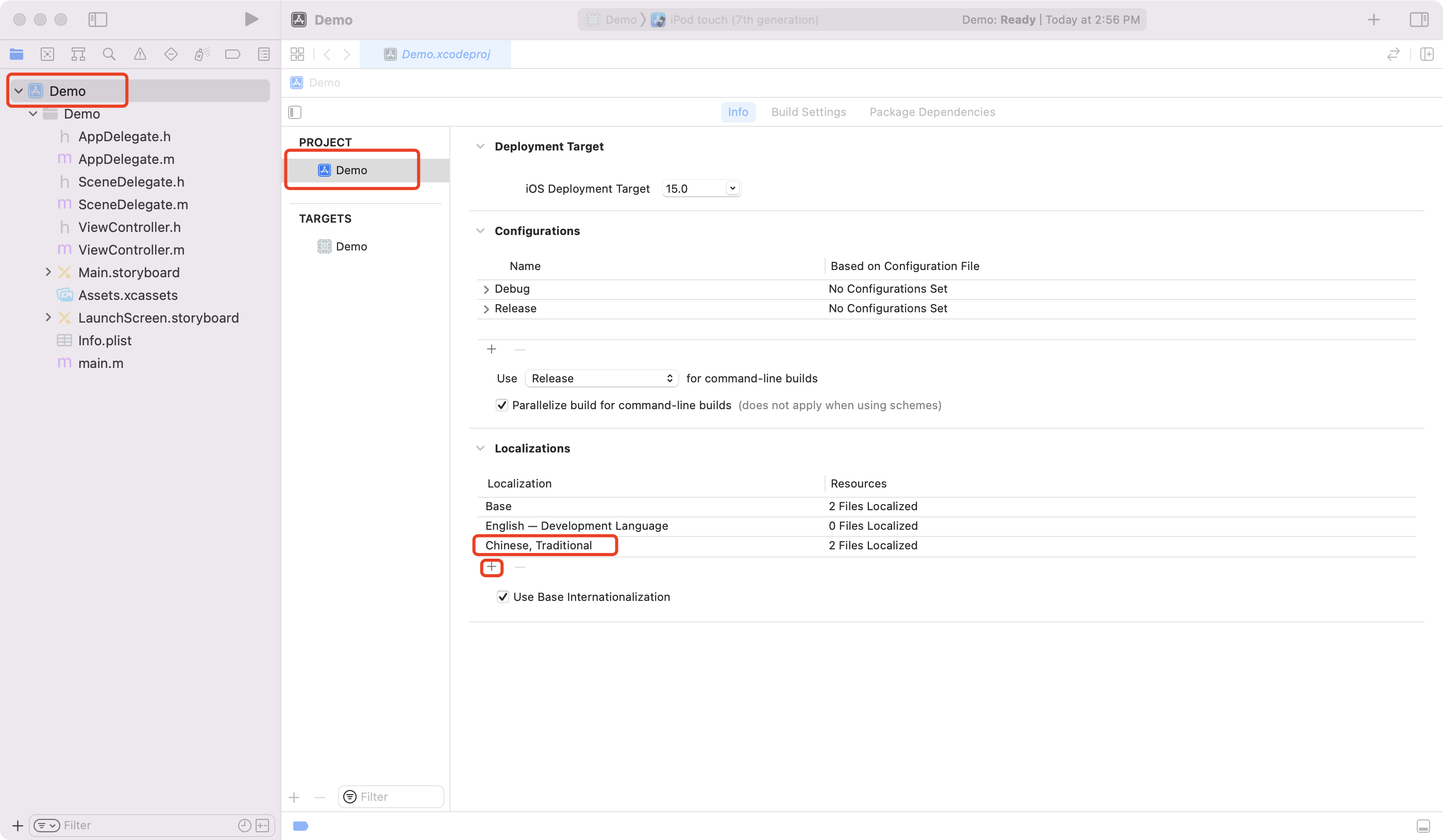Viewport: 1443px width, 840px height.
Task: Go forward in editor history
Action: pos(346,55)
